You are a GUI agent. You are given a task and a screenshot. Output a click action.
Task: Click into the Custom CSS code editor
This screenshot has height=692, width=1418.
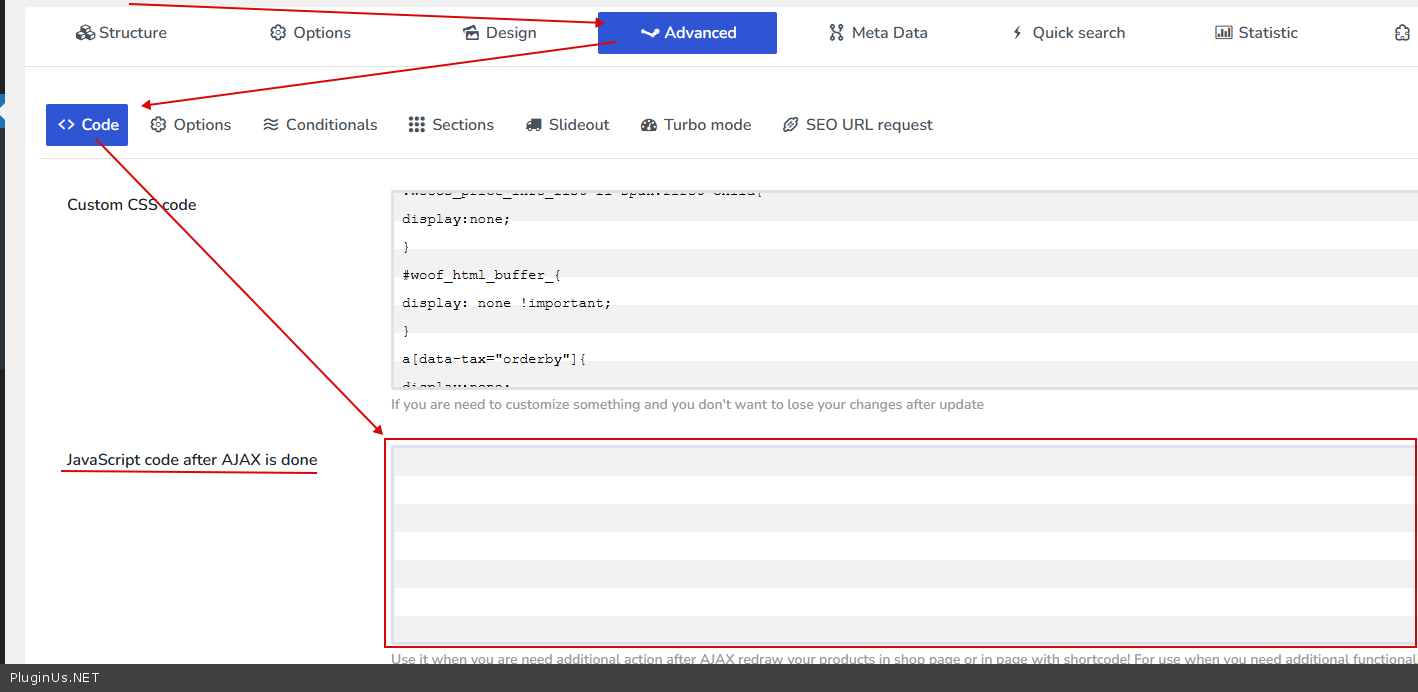pos(900,290)
